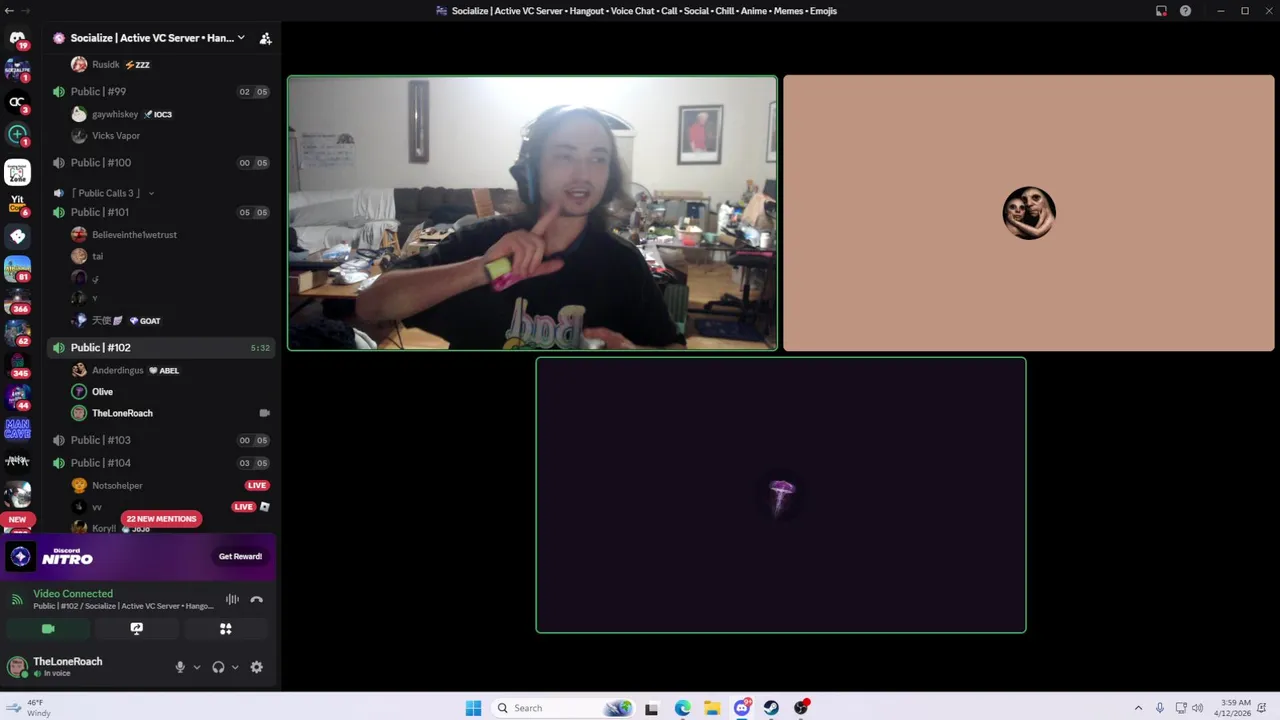
Task: Focus the webcam video tile
Action: (x=532, y=213)
